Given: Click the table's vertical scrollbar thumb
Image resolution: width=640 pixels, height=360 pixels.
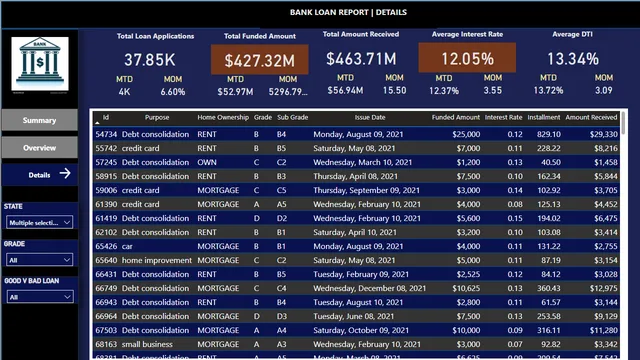Looking at the screenshot, I should (623, 123).
